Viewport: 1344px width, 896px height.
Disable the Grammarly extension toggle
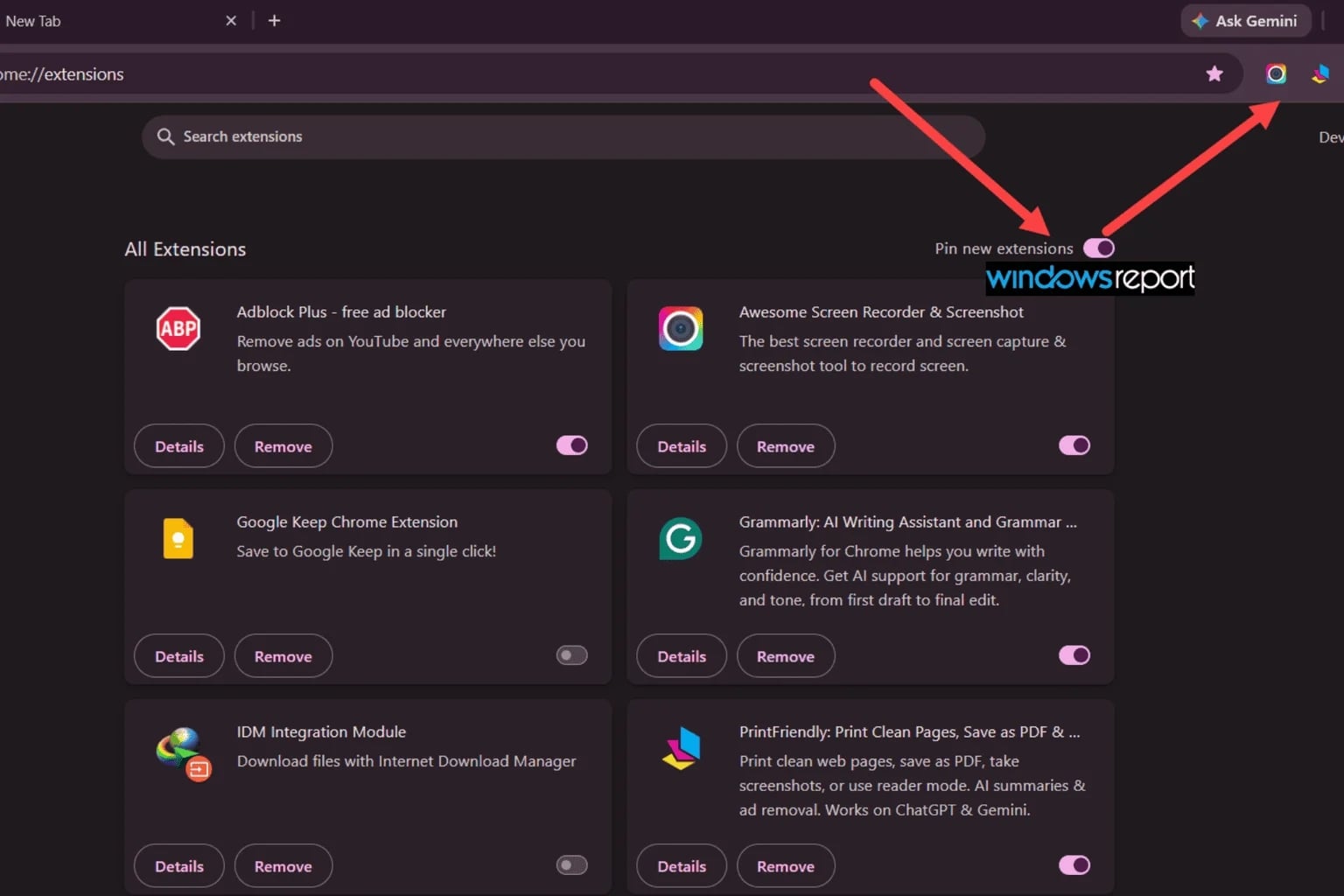[x=1074, y=655]
